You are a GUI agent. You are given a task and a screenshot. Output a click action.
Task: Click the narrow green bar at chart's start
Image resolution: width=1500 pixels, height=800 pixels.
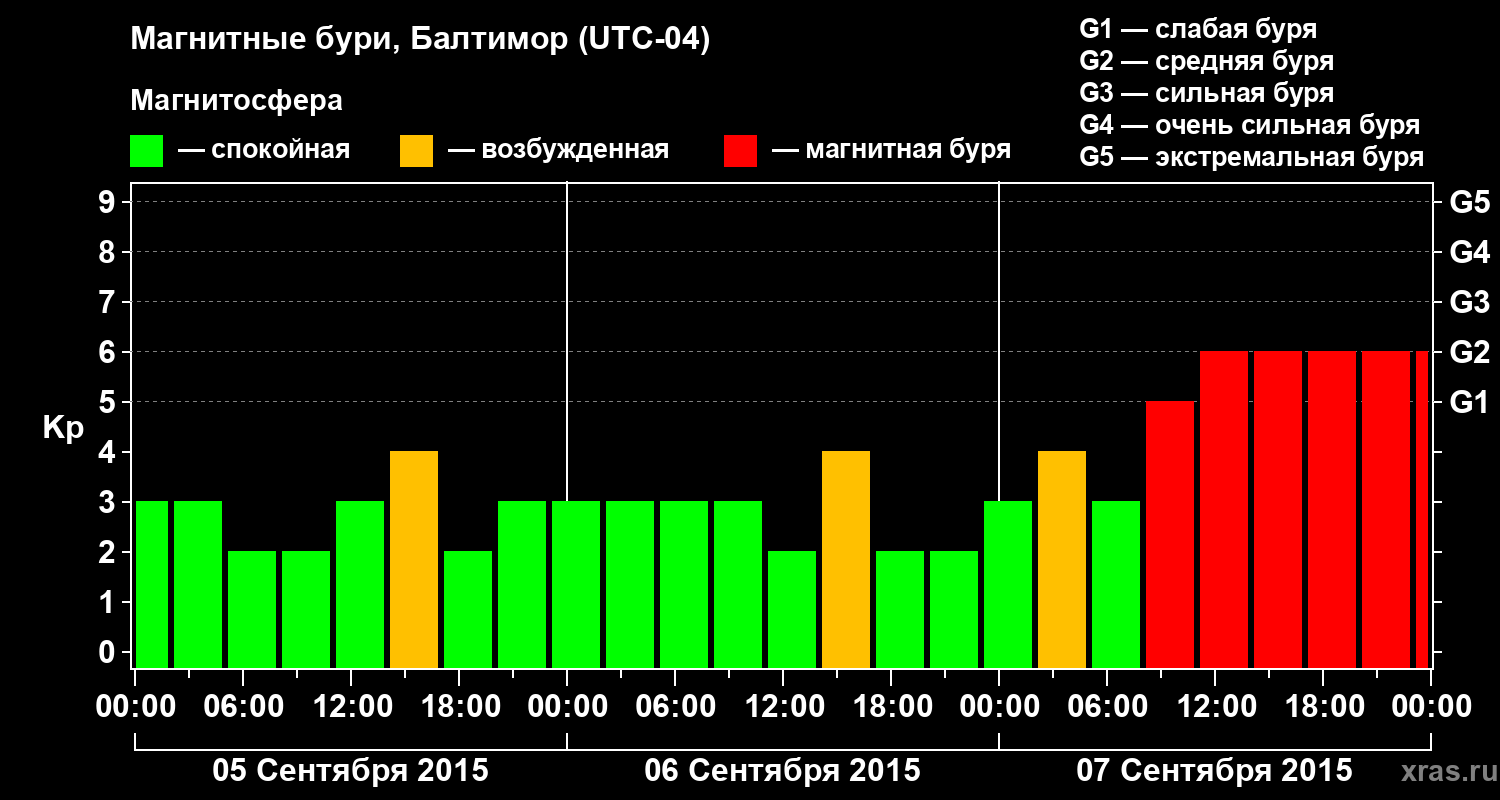tap(152, 584)
